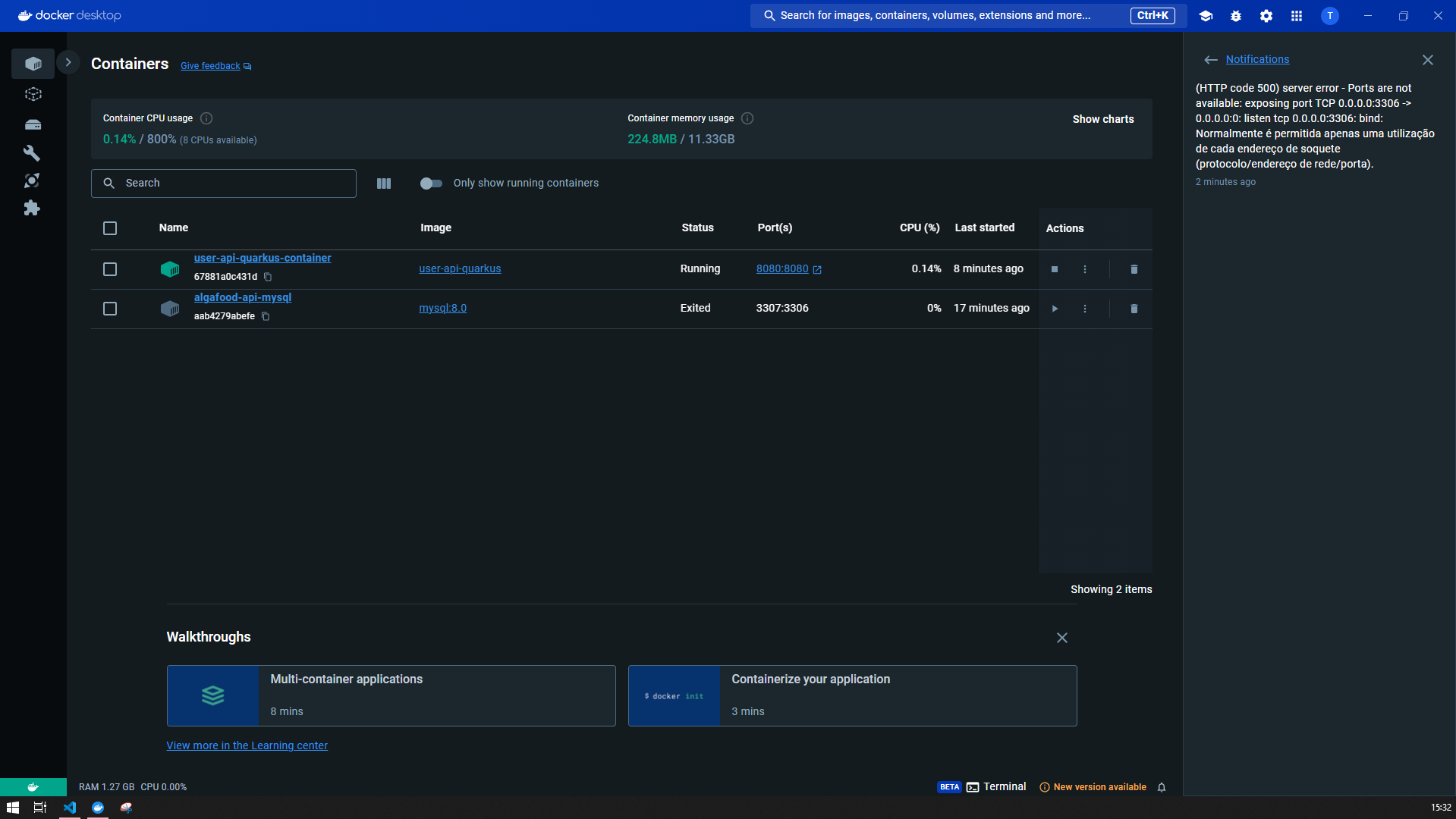Close the Notifications panel
The height and width of the screenshot is (819, 1456).
coord(1428,60)
